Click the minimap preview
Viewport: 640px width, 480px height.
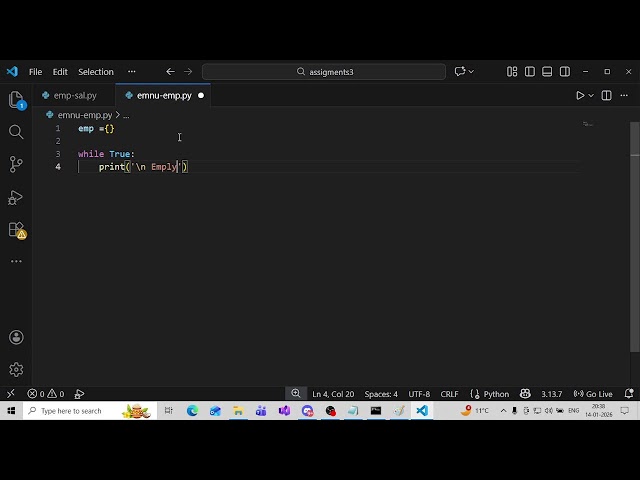click(x=588, y=124)
